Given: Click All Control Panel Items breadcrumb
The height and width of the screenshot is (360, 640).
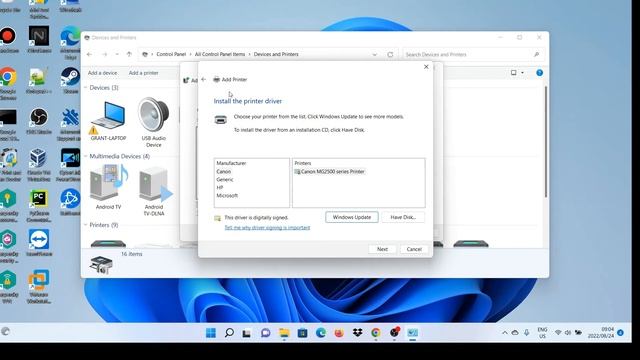Looking at the screenshot, I should [220, 54].
